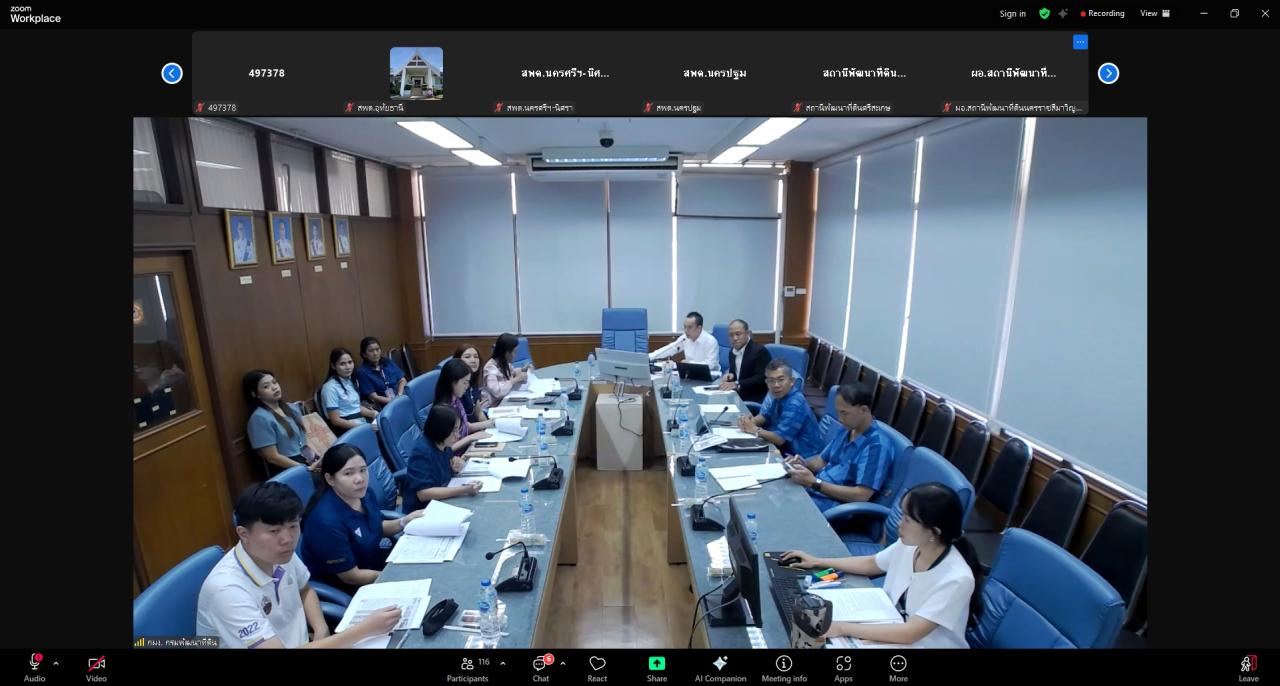Click the Sign in link
This screenshot has width=1280, height=686.
pyautogui.click(x=1011, y=13)
